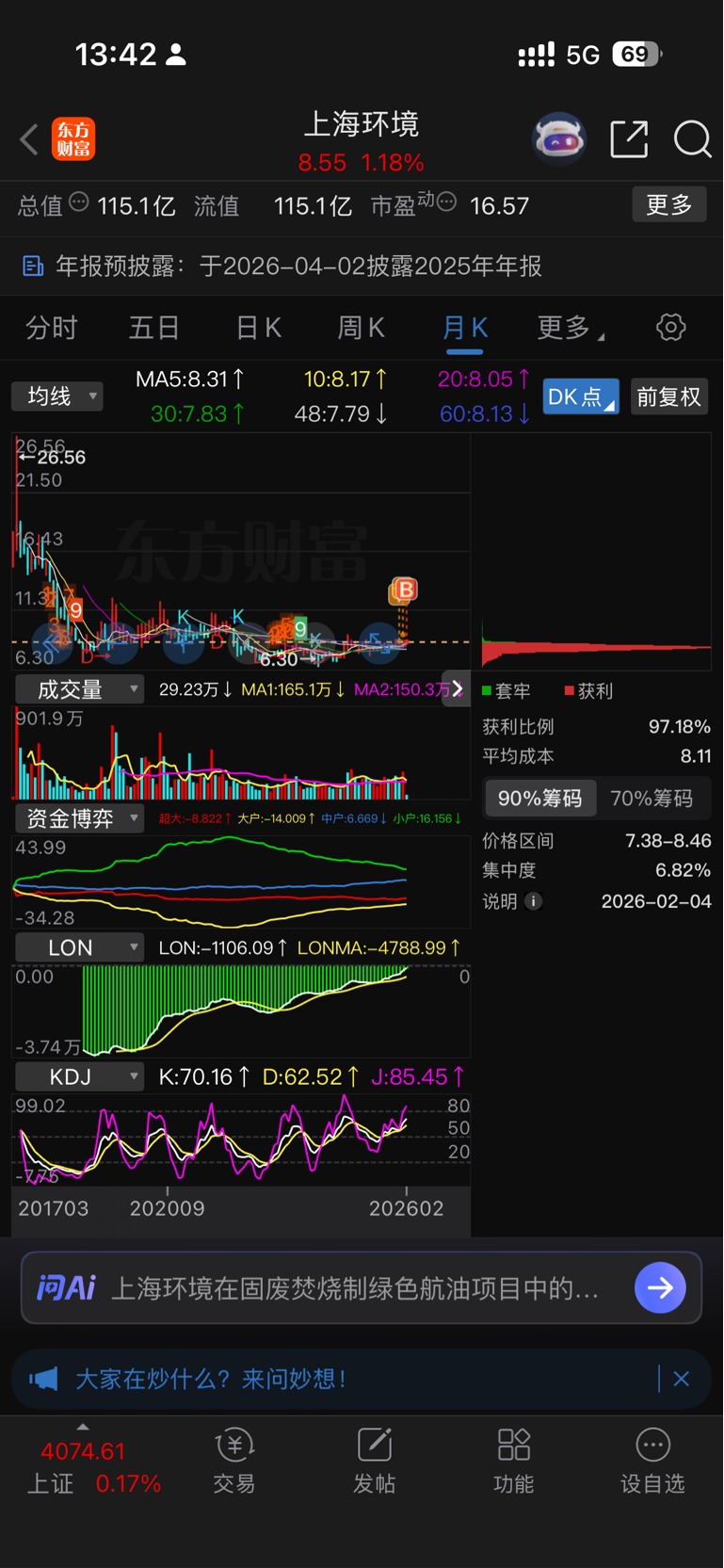Open 前复权 price adjustment option
Viewport: 724px width, 1568px height.
click(668, 396)
